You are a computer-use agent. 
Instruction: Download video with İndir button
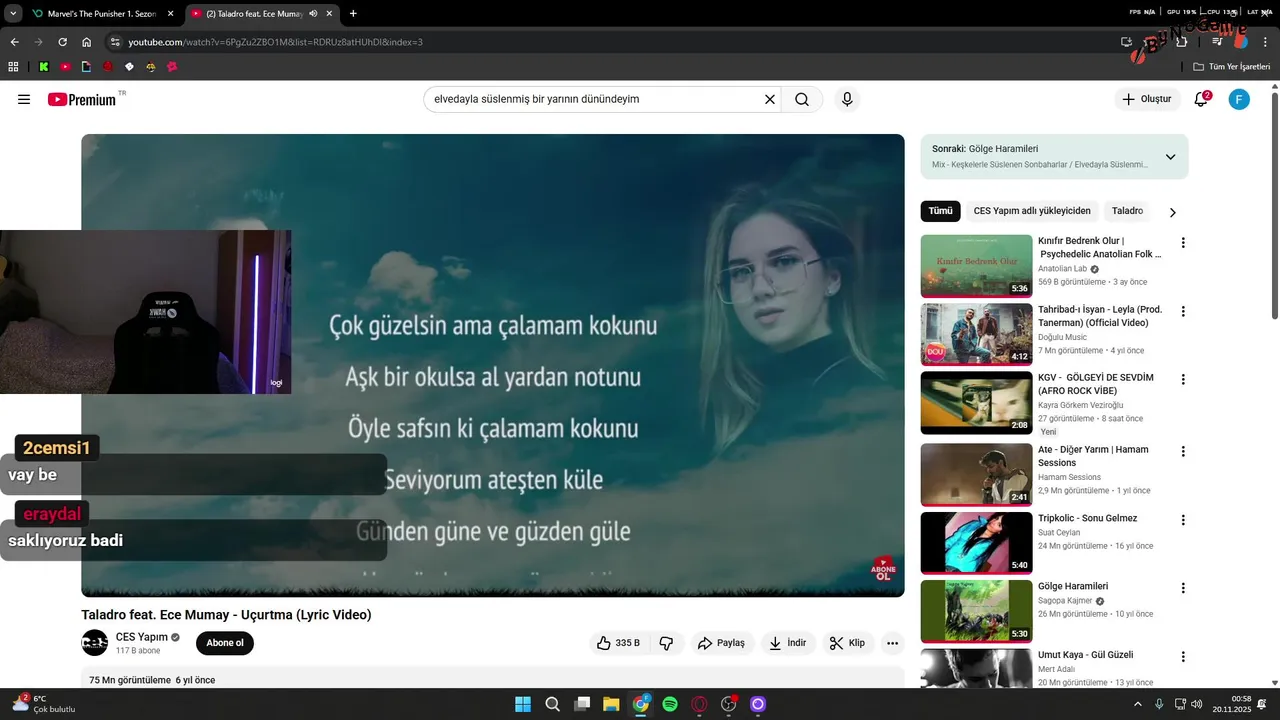point(788,643)
